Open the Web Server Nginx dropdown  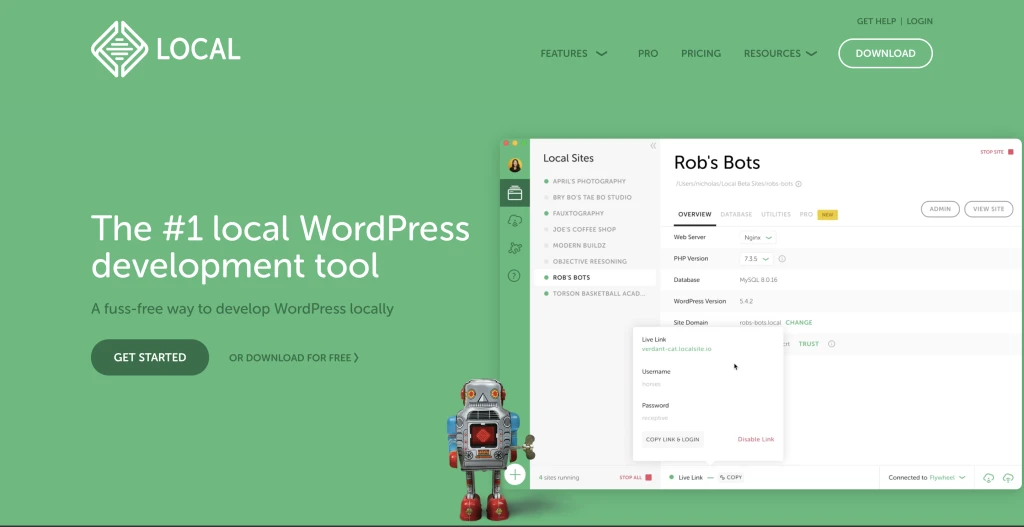758,238
